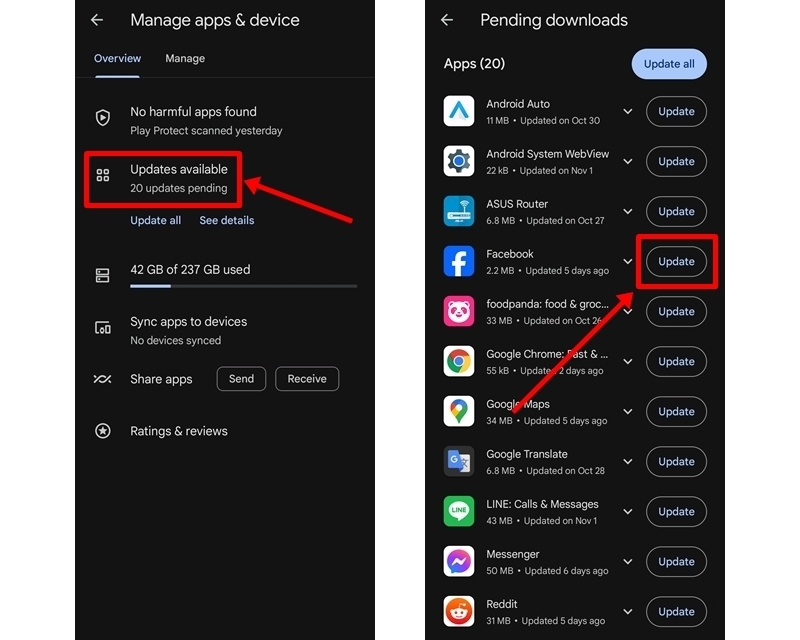Select the Google Translate app name
The width and height of the screenshot is (800, 640).
[x=527, y=454]
